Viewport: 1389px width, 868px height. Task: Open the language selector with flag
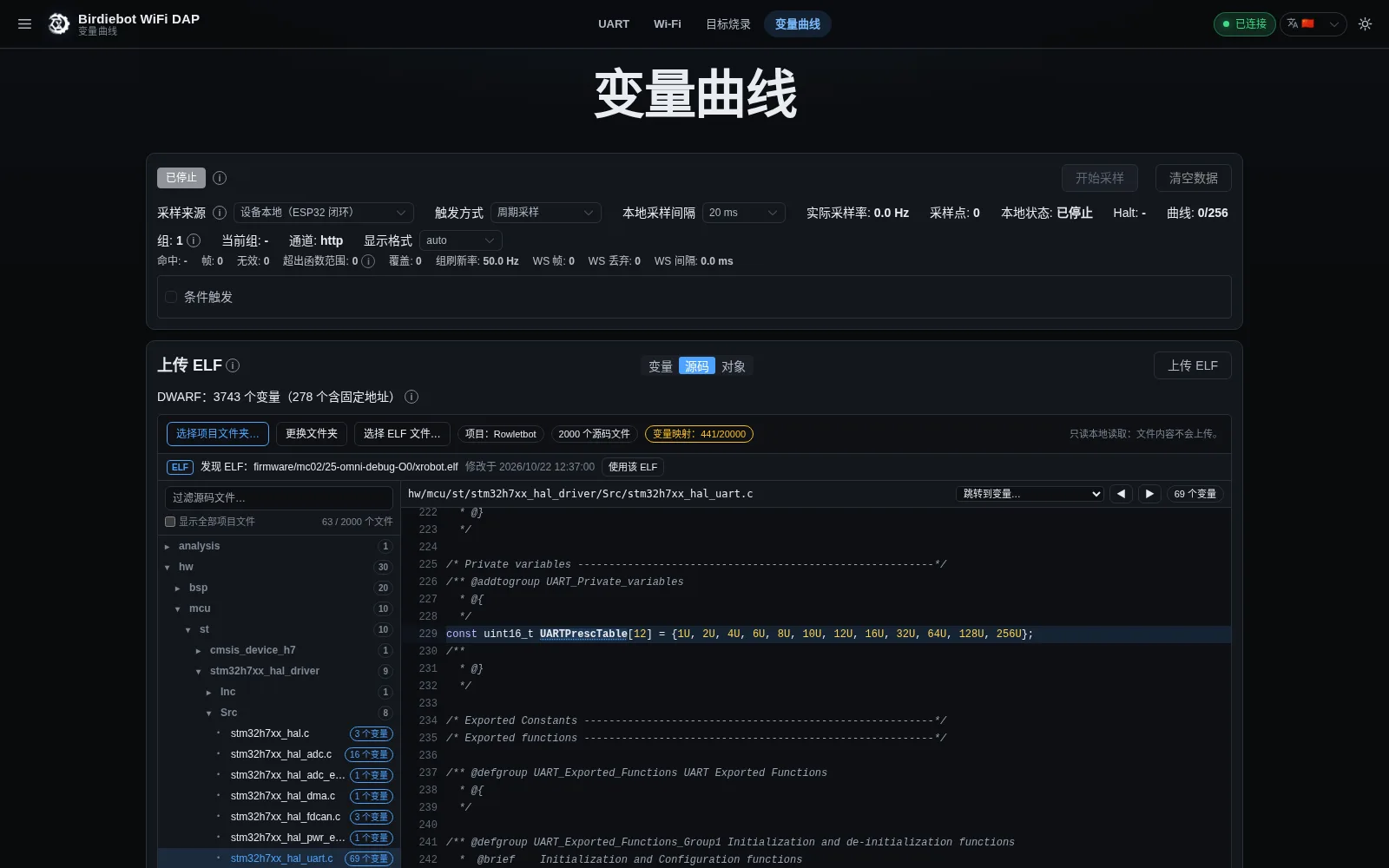(x=1314, y=24)
